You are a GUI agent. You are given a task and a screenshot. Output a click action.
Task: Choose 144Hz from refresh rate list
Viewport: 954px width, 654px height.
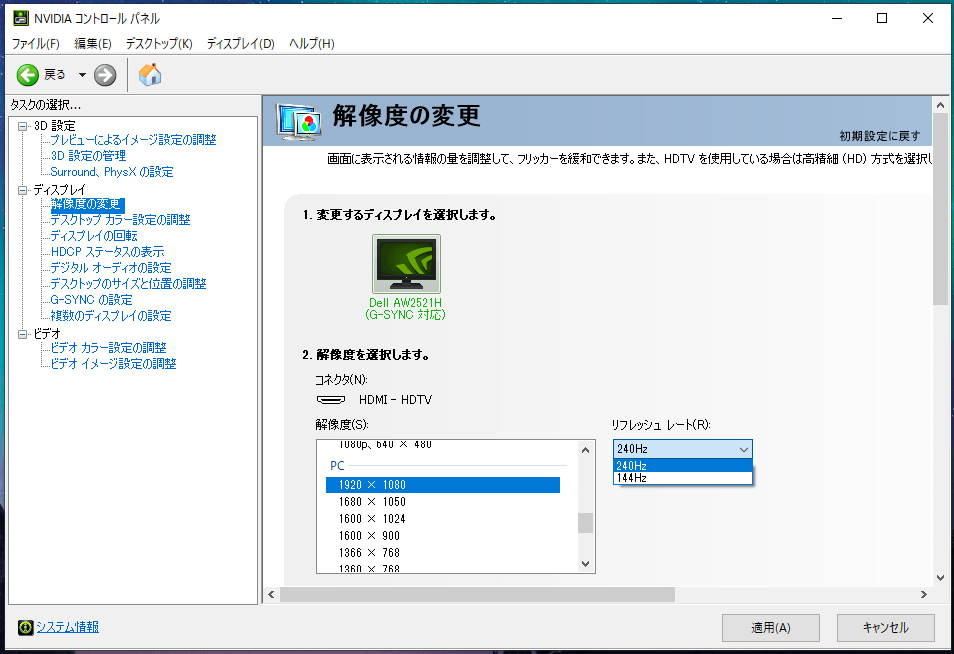point(683,478)
